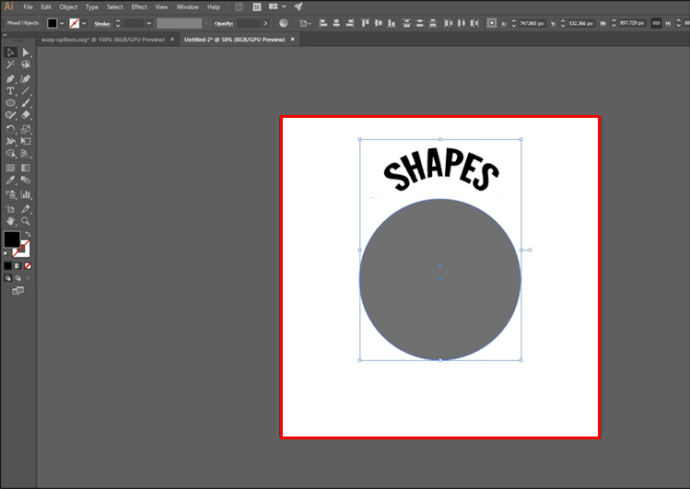Viewport: 690px width, 489px height.
Task: Open the Object menu
Action: (68, 7)
